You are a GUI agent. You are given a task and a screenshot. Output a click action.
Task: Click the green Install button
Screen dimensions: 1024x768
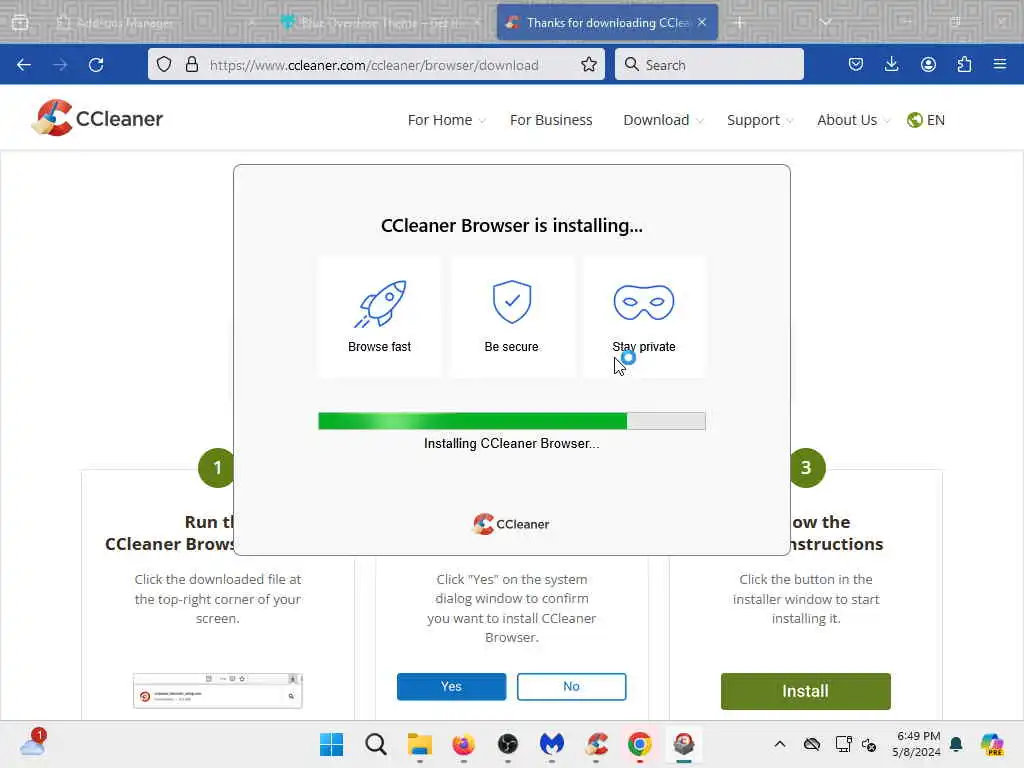[805, 691]
